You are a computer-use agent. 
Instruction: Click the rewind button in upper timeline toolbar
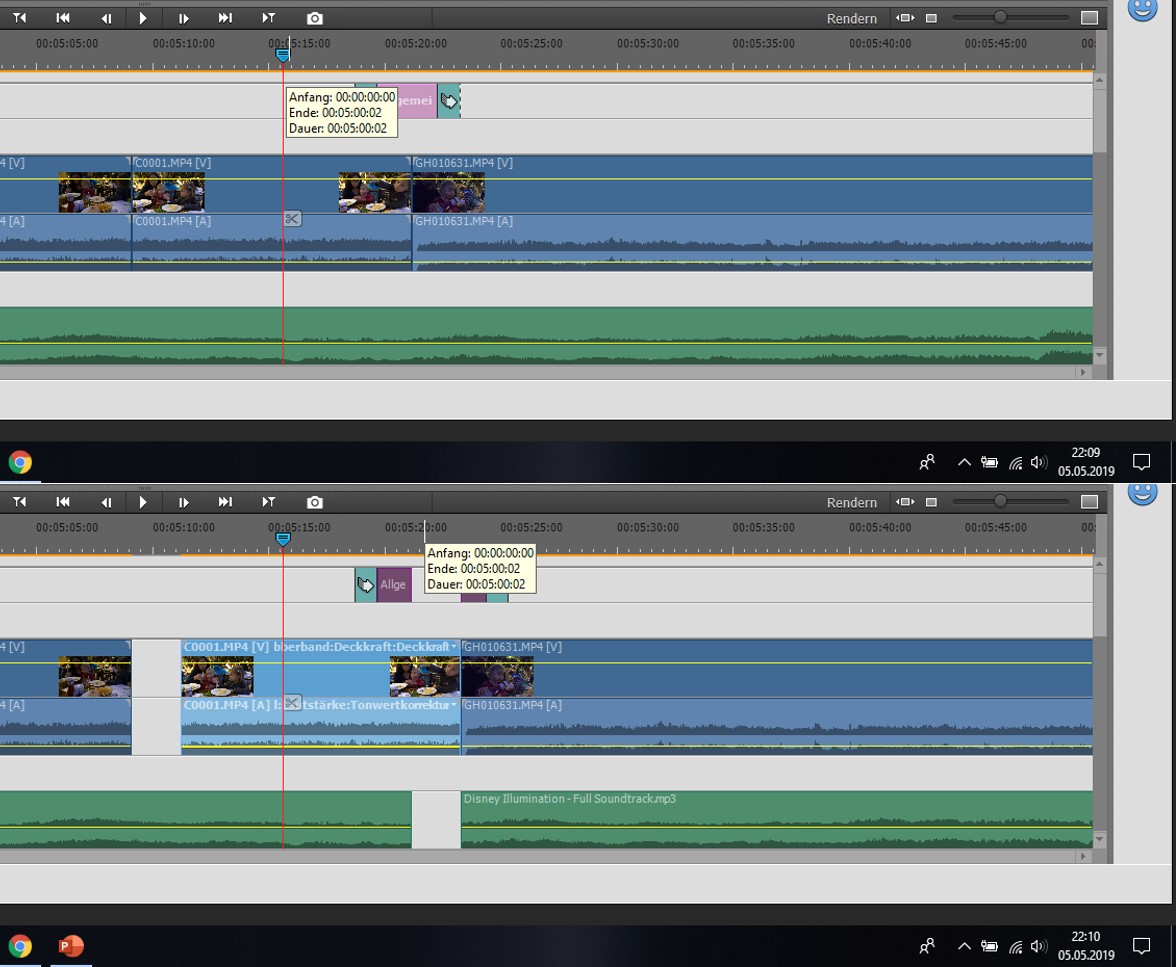click(63, 18)
